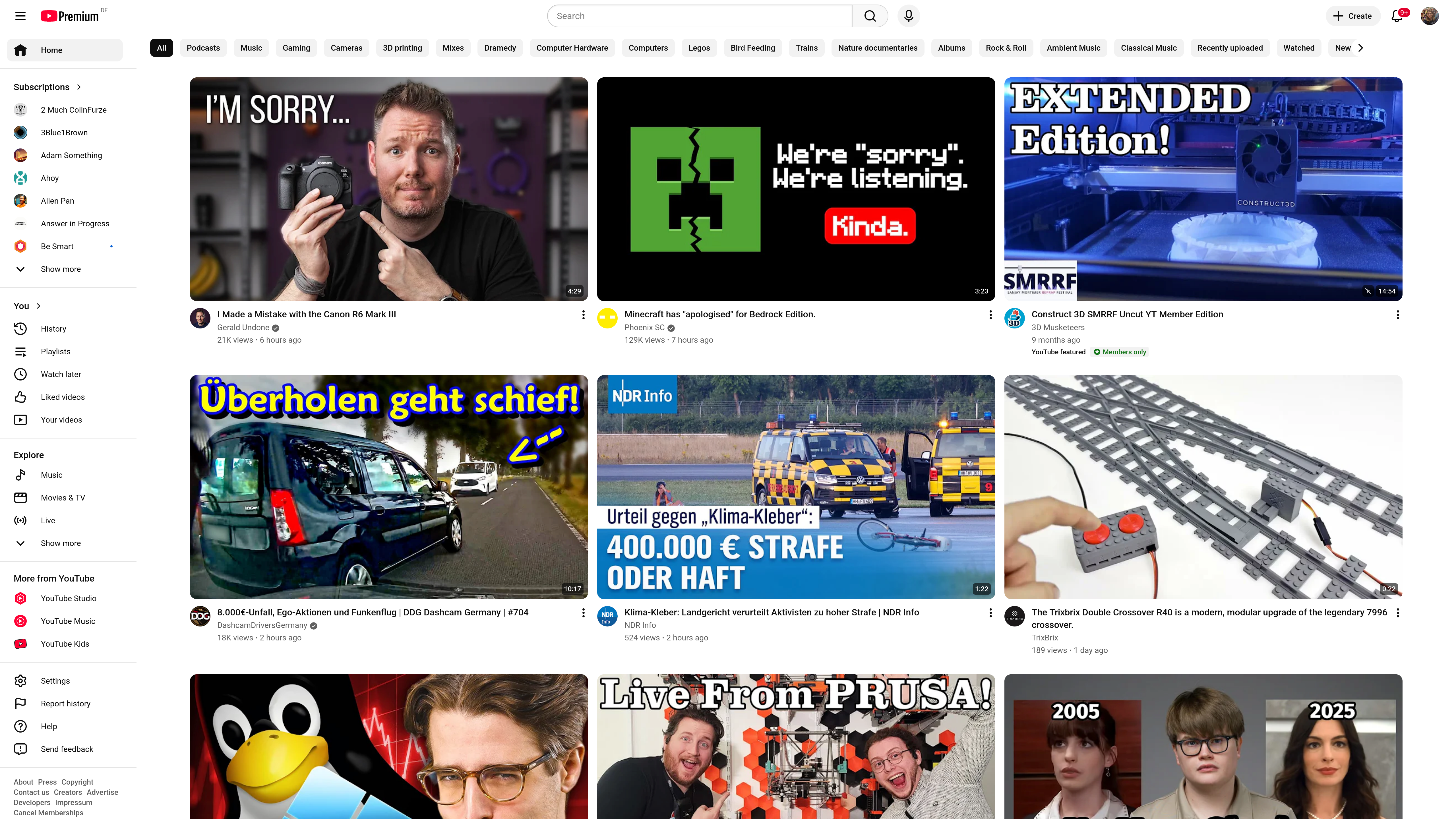Image resolution: width=1456 pixels, height=819 pixels.
Task: Open Gerald Undone channel avatar
Action: [200, 318]
